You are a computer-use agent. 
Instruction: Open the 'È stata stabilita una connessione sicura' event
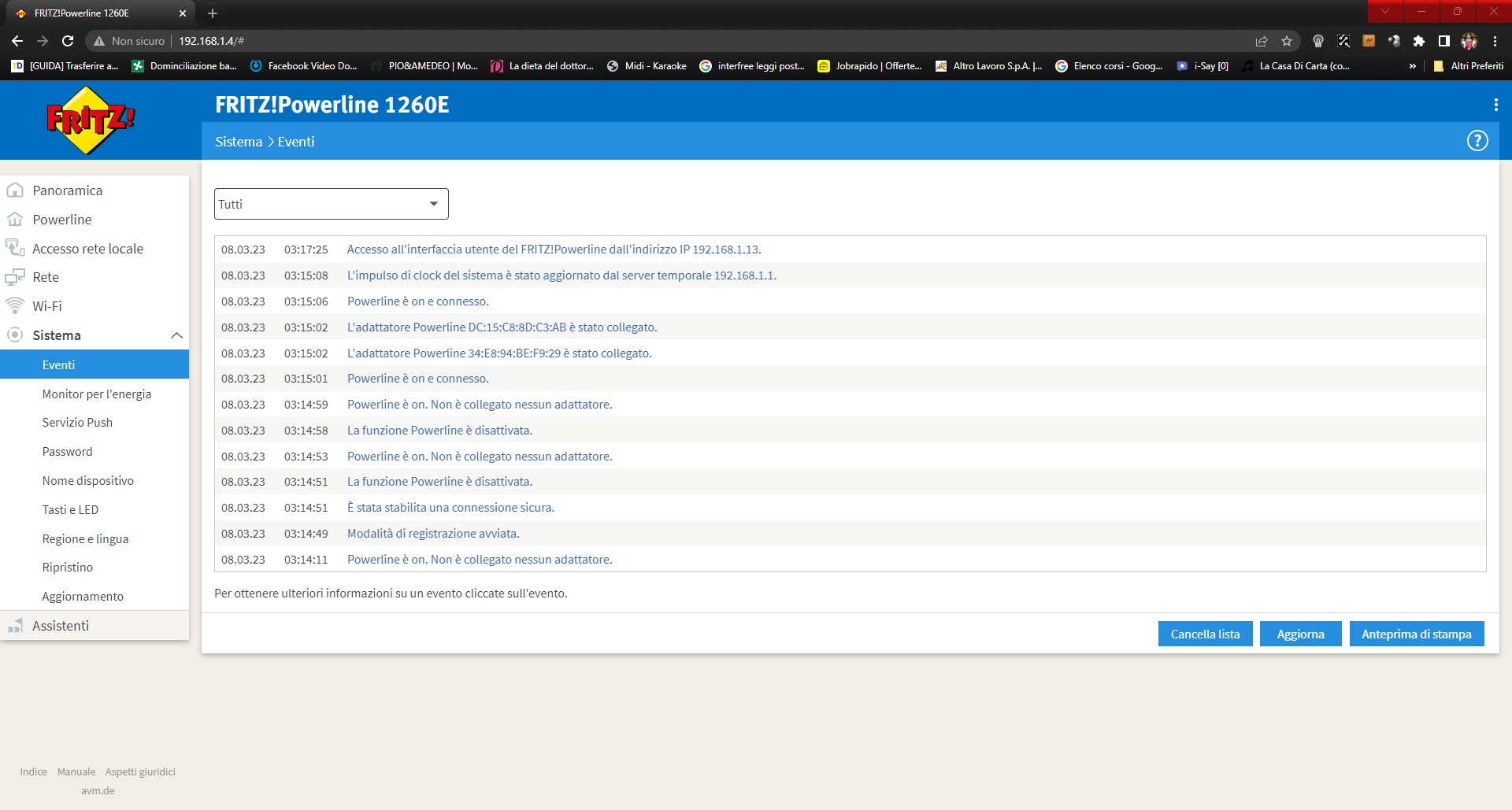click(x=450, y=508)
